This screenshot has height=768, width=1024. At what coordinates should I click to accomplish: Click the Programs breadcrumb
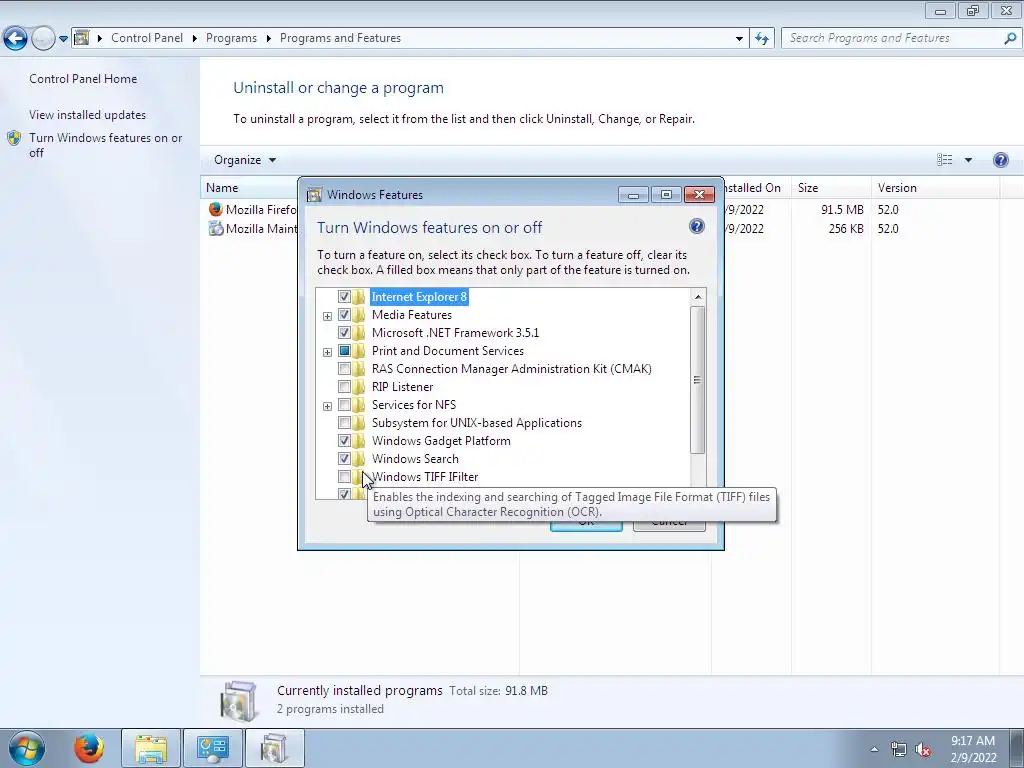[x=231, y=38]
